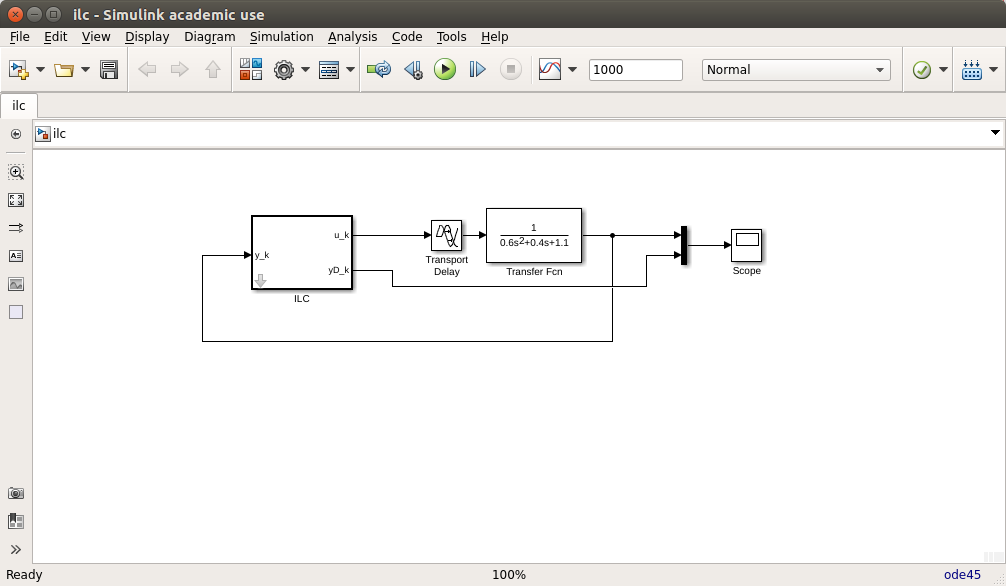Click the Forward navigation arrow

click(180, 69)
